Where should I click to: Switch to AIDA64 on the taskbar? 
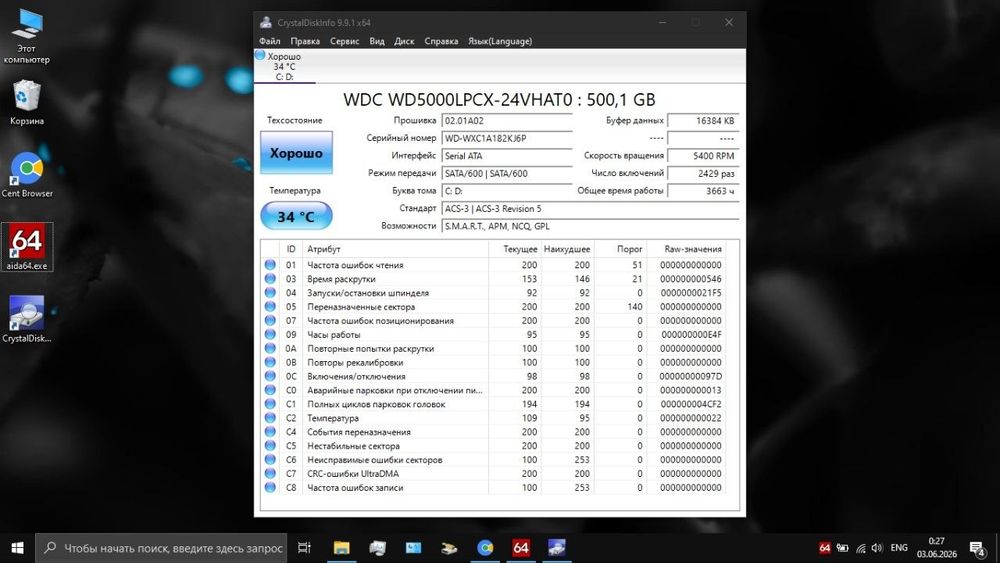click(521, 548)
